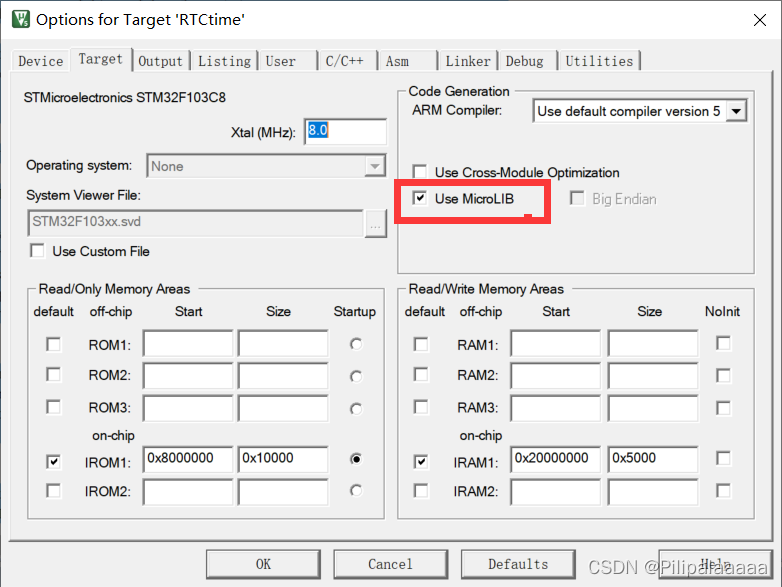Switch to the Linker tab

tap(468, 61)
